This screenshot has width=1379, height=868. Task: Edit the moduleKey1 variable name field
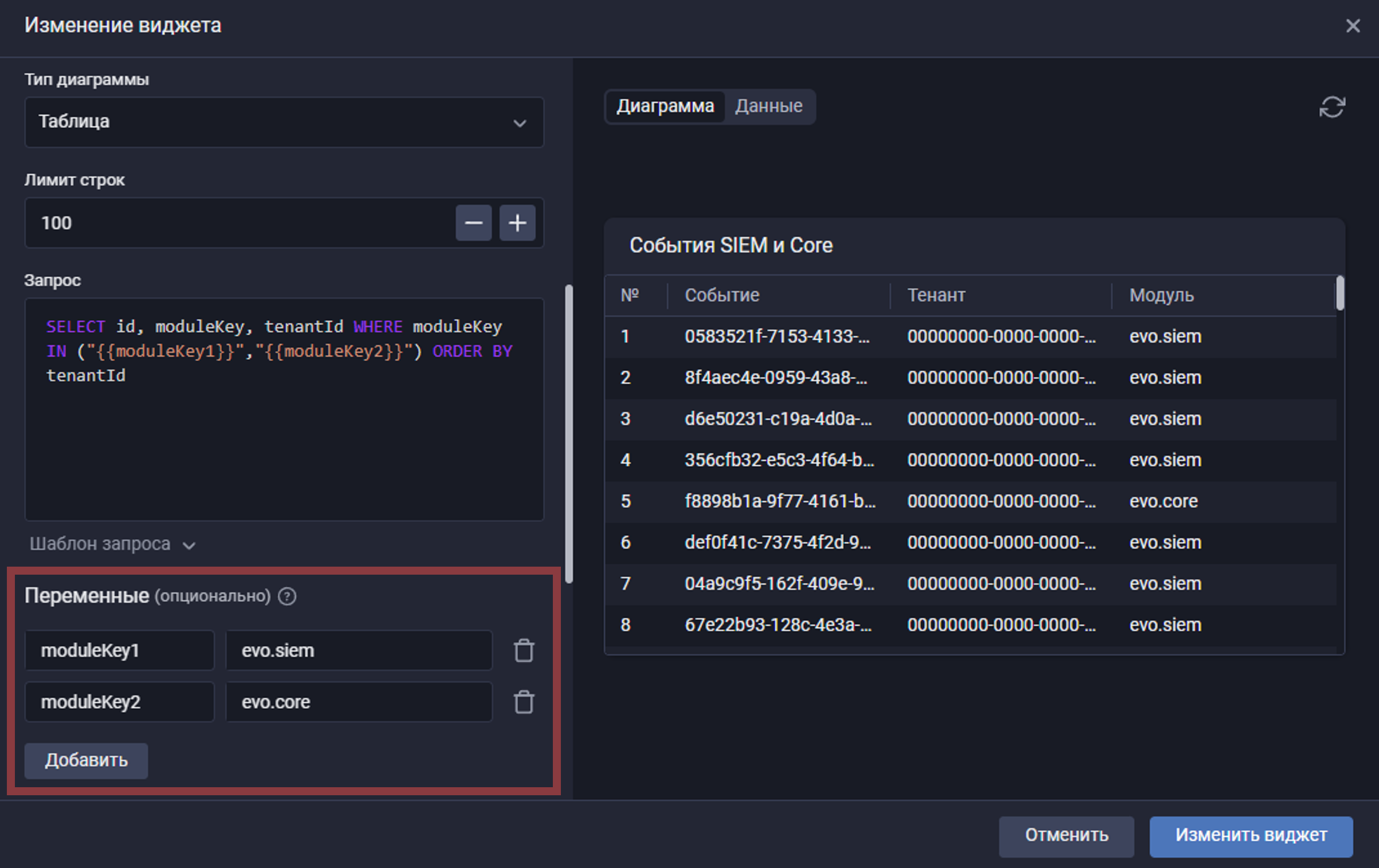[x=119, y=650]
